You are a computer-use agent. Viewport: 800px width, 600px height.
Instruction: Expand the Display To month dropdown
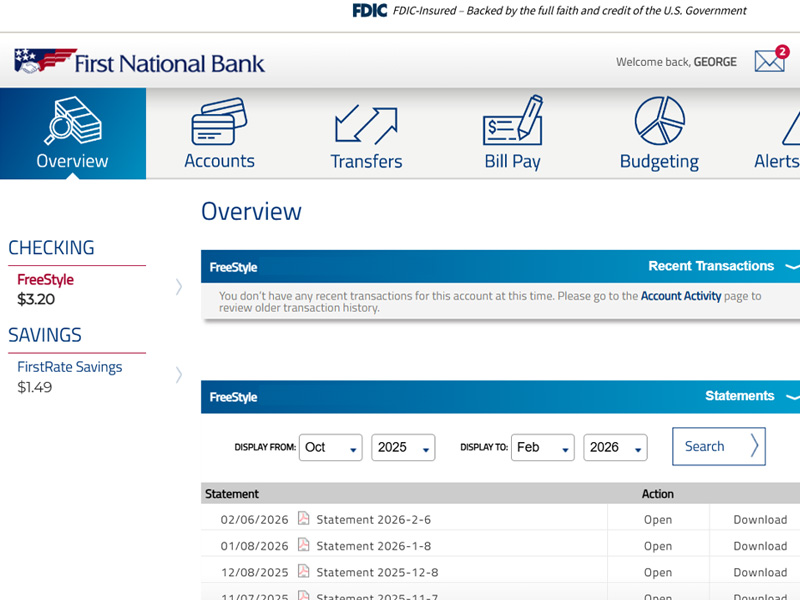pos(543,447)
